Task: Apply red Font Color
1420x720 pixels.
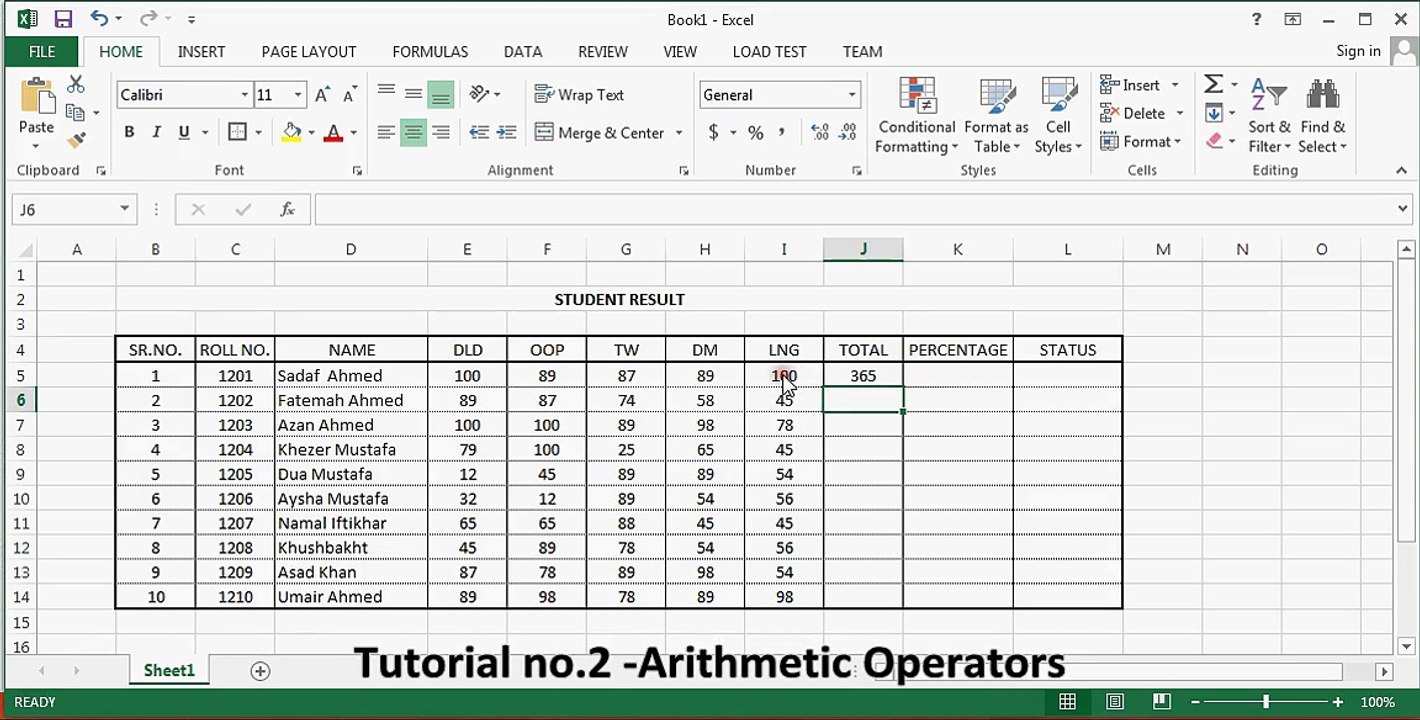Action: (x=333, y=132)
